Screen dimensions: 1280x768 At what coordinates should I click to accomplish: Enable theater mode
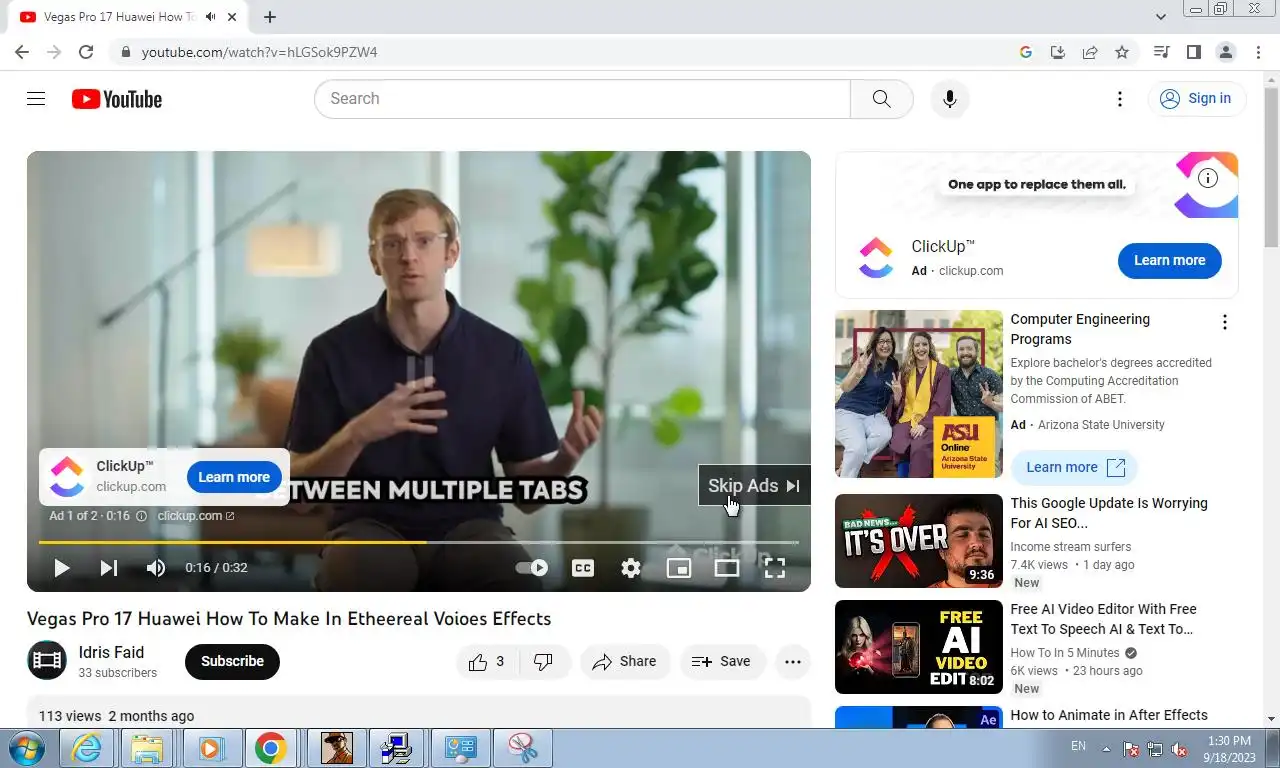pyautogui.click(x=727, y=568)
